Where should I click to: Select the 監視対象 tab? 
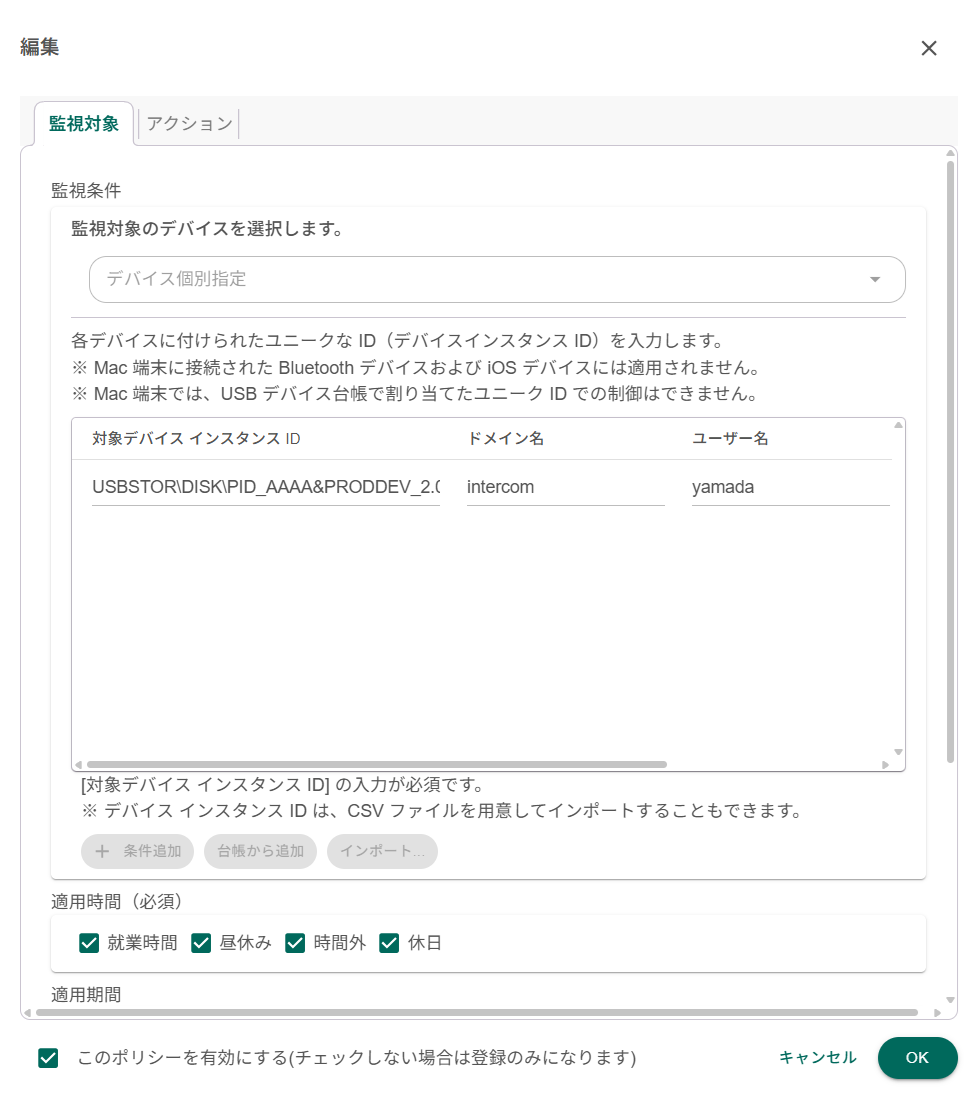point(84,124)
